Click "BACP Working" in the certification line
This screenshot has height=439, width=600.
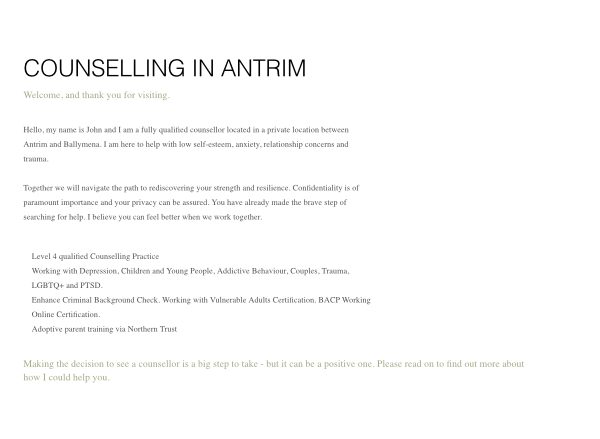(x=344, y=300)
